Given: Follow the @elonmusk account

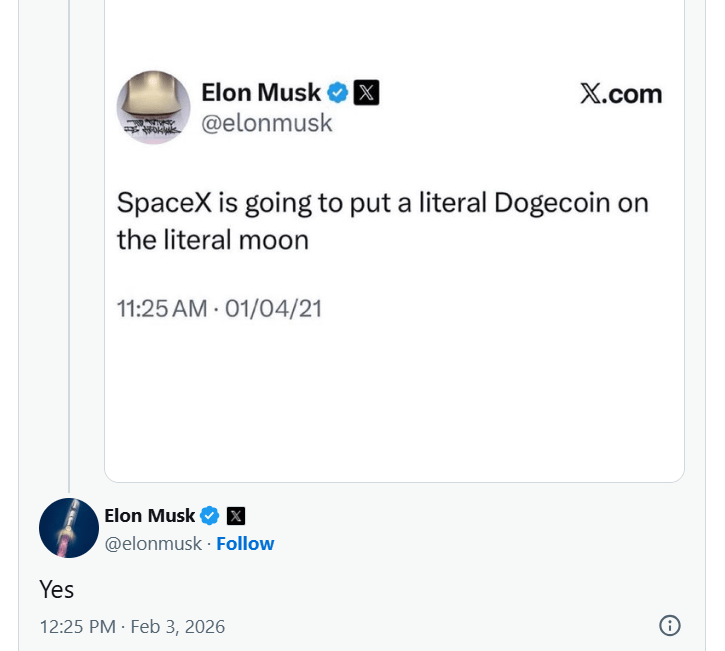Looking at the screenshot, I should [x=245, y=543].
